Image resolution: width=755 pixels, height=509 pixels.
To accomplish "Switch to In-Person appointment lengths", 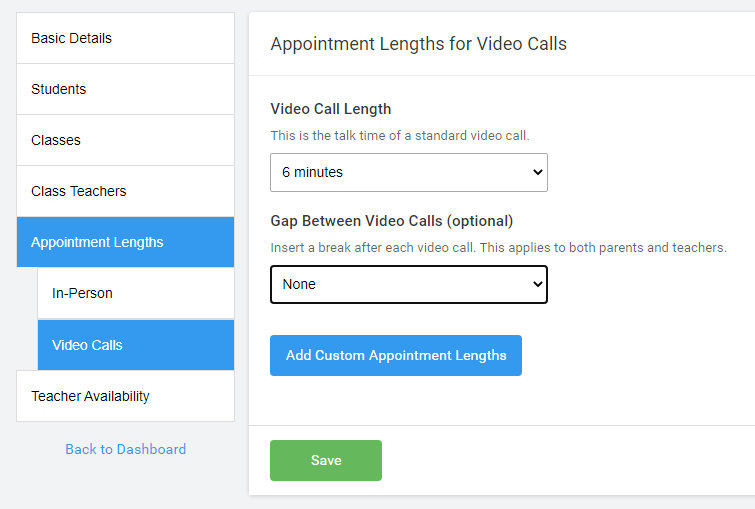I will [82, 293].
